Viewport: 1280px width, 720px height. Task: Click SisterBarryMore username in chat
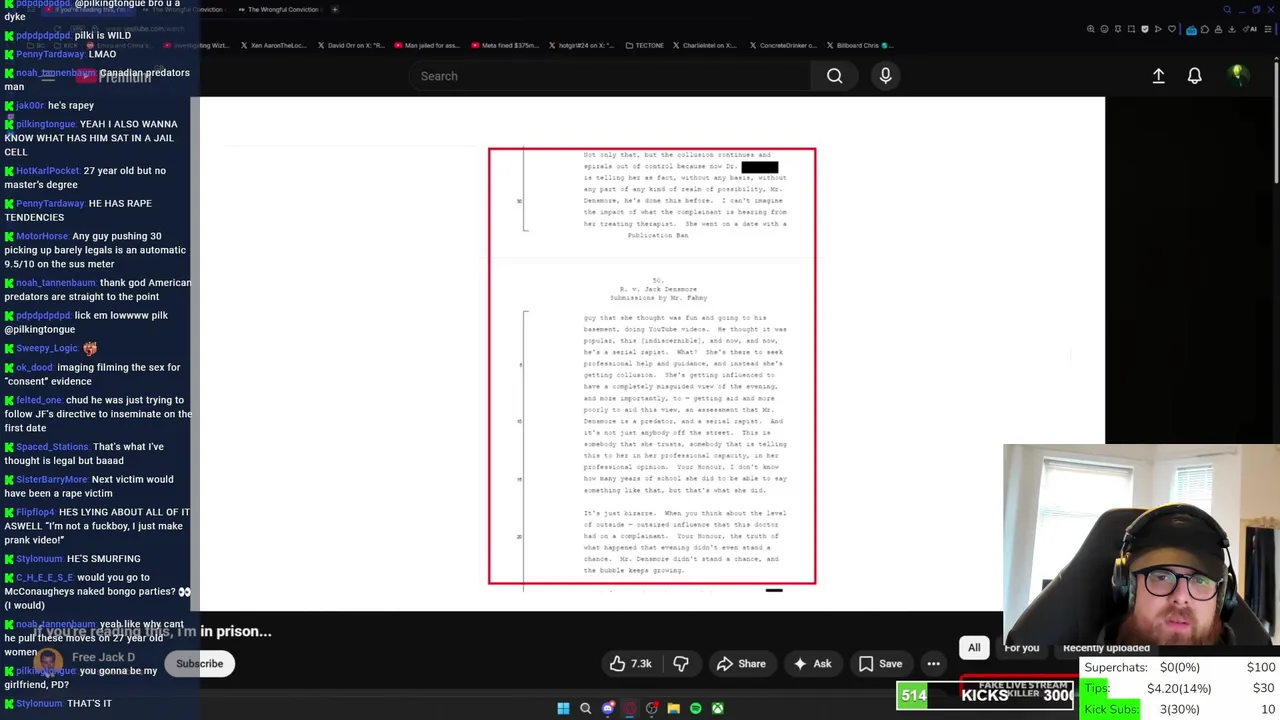click(x=52, y=479)
